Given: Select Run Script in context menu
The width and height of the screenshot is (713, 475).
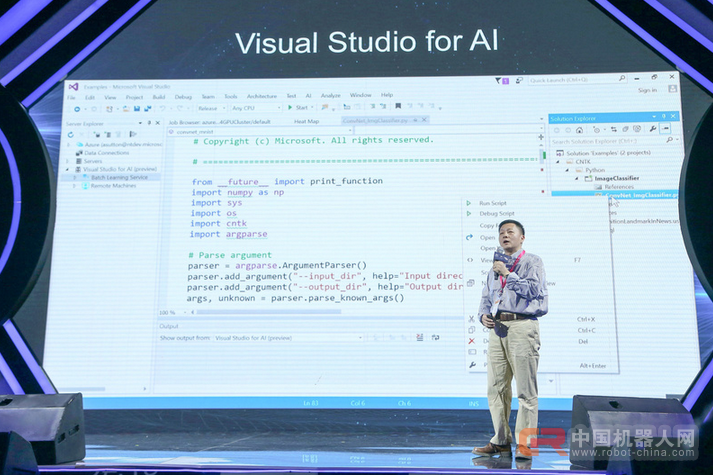Looking at the screenshot, I should [x=493, y=203].
